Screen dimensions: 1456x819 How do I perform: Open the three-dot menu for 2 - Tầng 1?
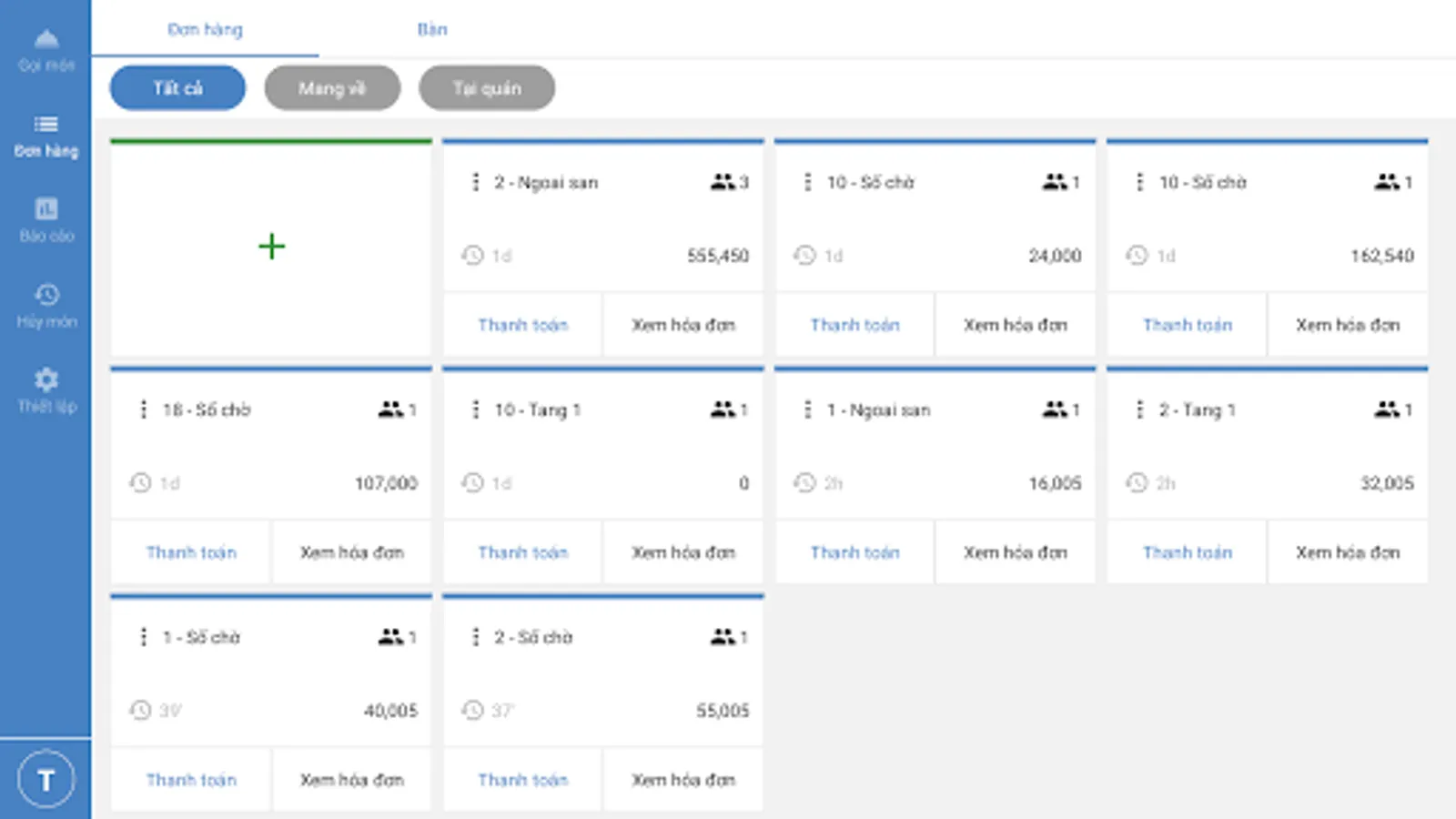point(1139,409)
